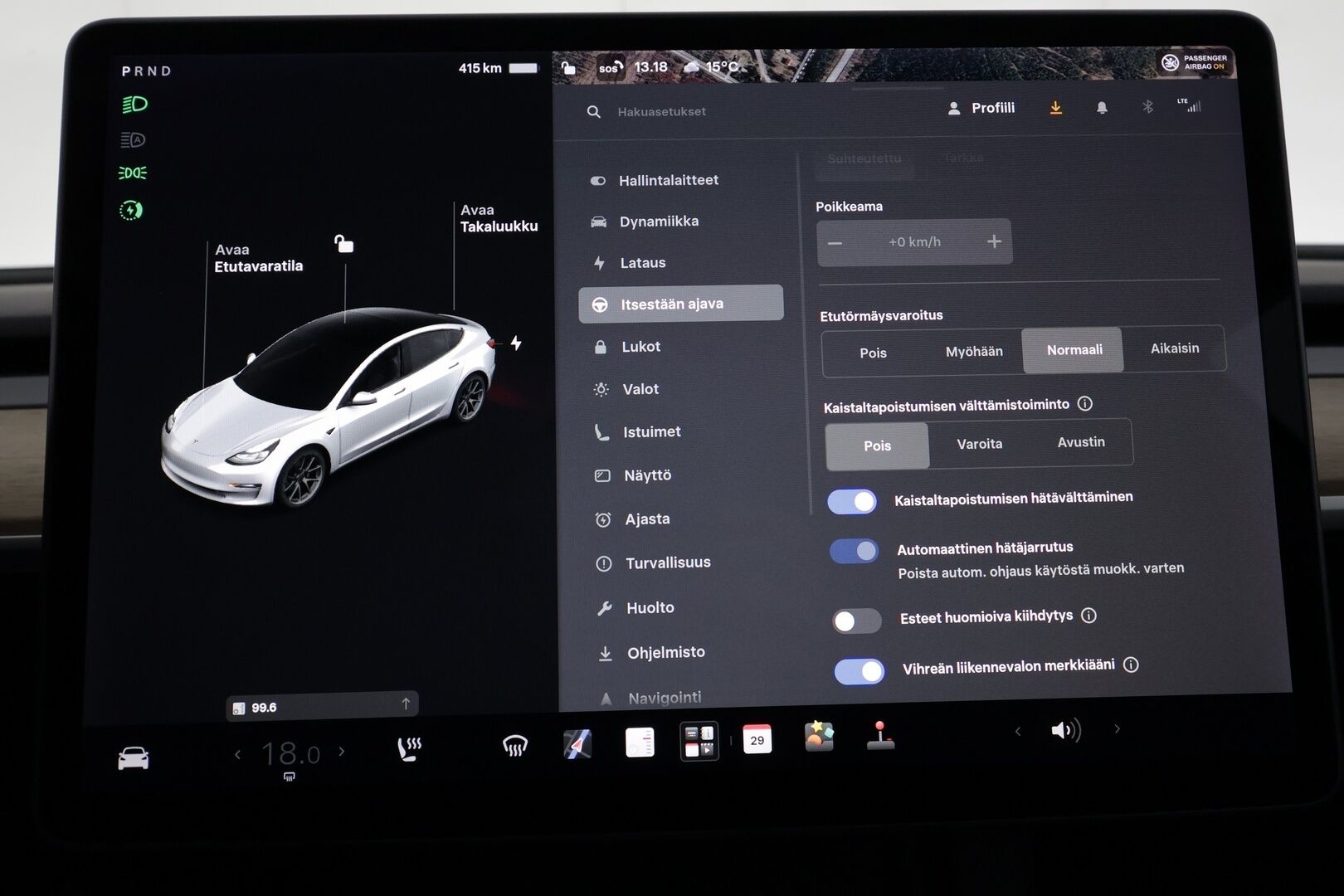Set lane departure avoidance to Pois
This screenshot has width=1344, height=896.
click(877, 446)
